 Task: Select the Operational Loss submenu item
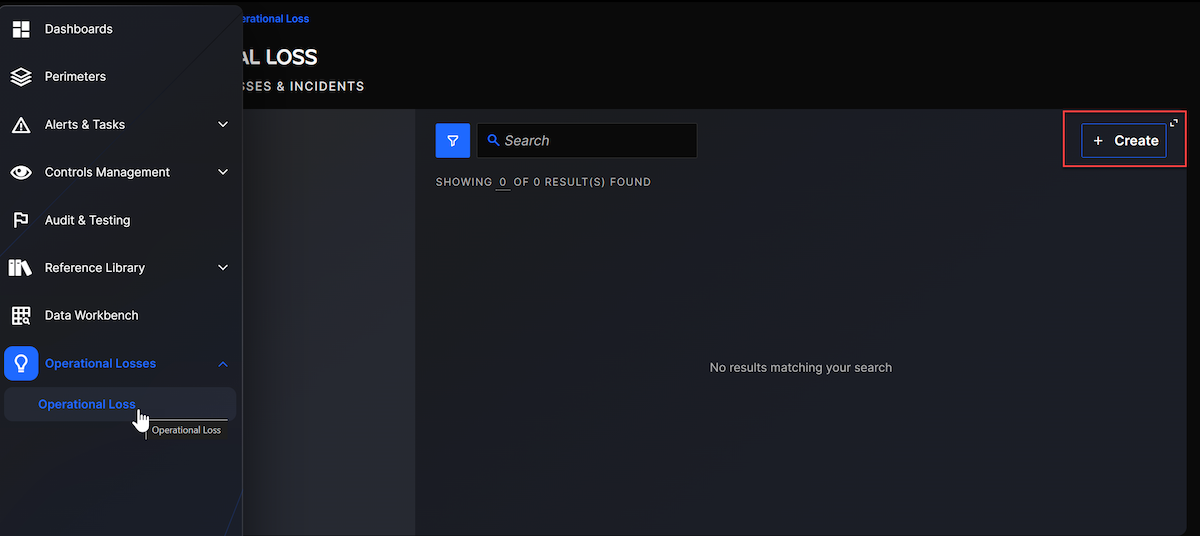pyautogui.click(x=87, y=404)
